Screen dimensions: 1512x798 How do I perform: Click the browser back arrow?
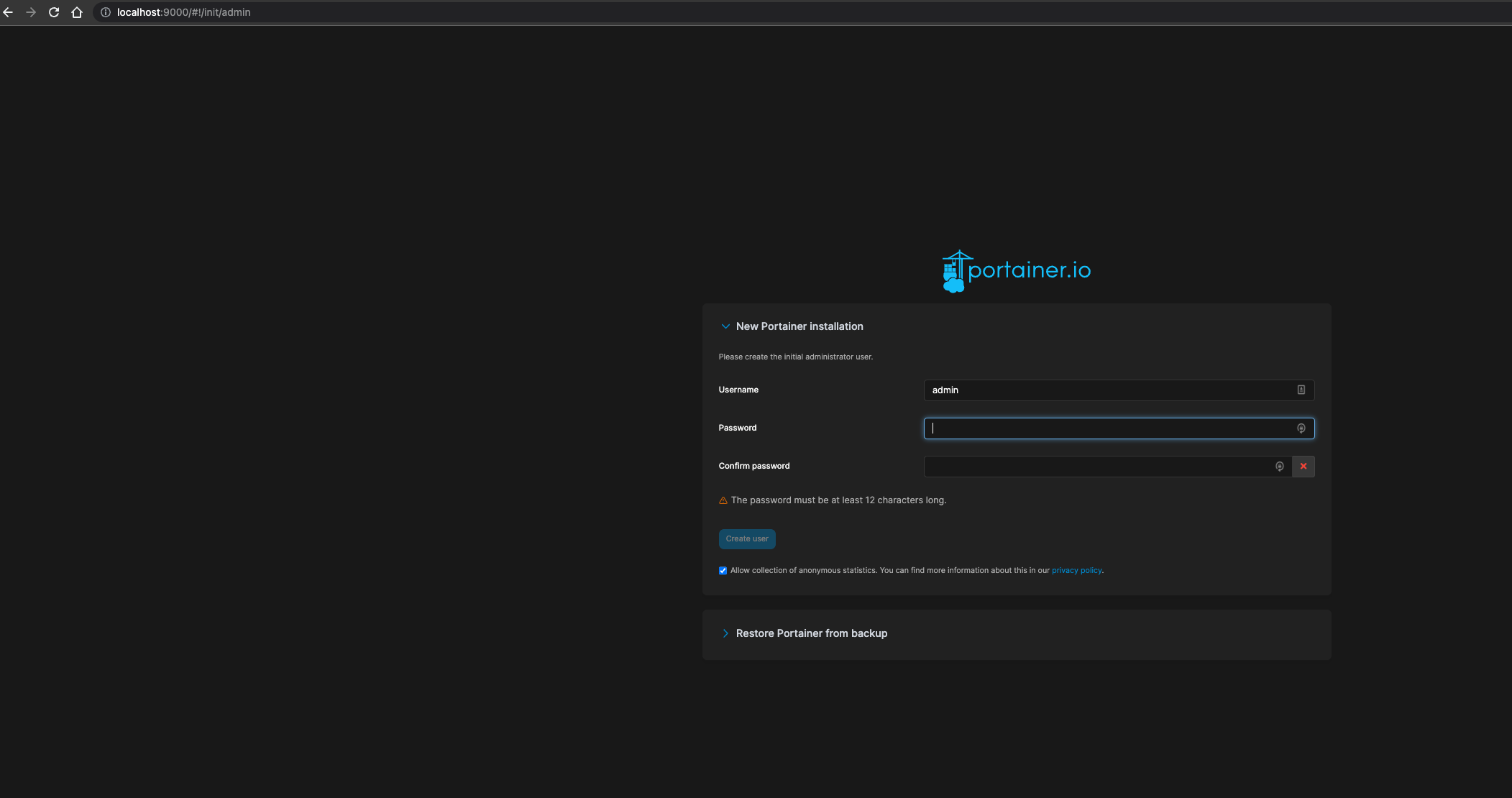[9, 12]
